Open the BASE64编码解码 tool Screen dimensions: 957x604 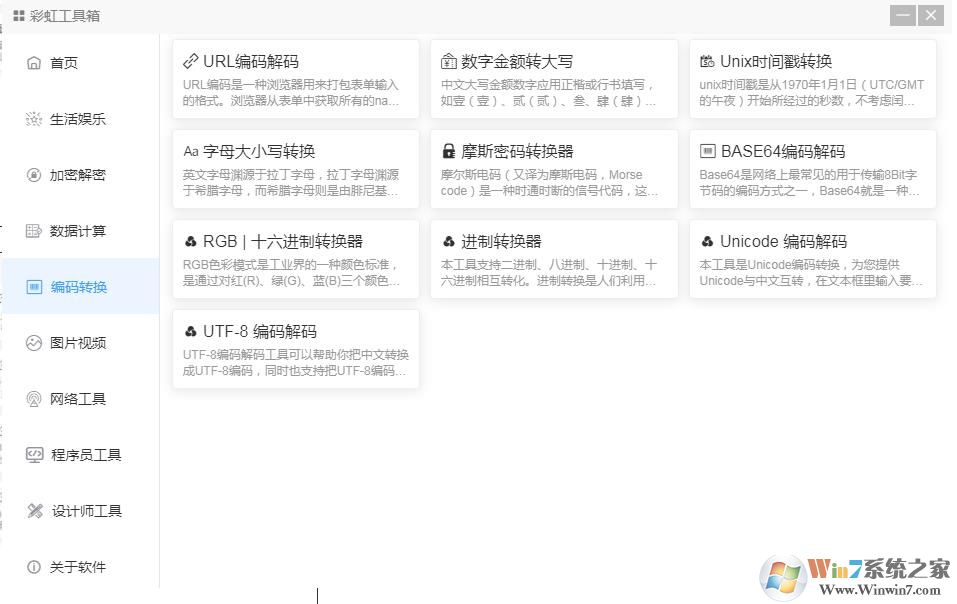click(x=811, y=168)
